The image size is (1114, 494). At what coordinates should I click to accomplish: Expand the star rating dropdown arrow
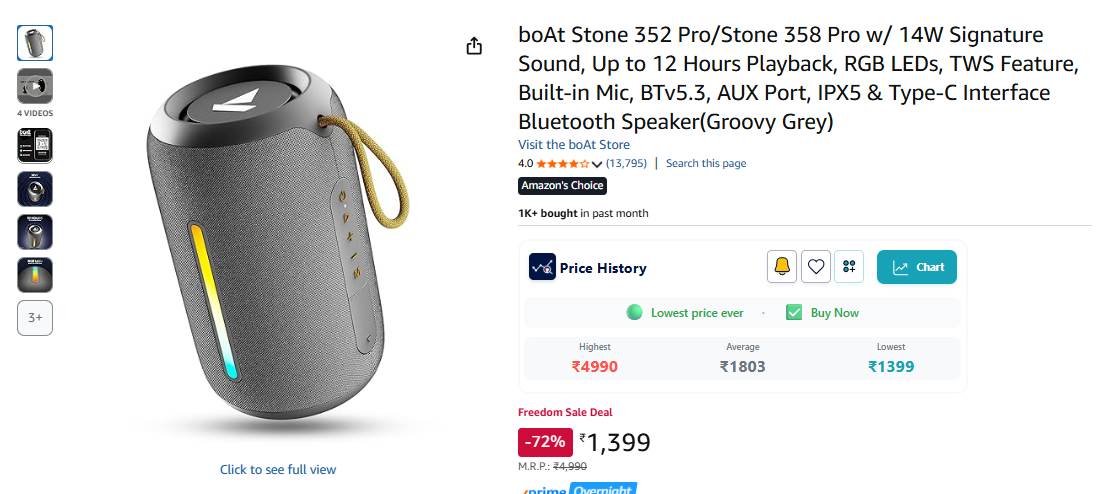(597, 164)
